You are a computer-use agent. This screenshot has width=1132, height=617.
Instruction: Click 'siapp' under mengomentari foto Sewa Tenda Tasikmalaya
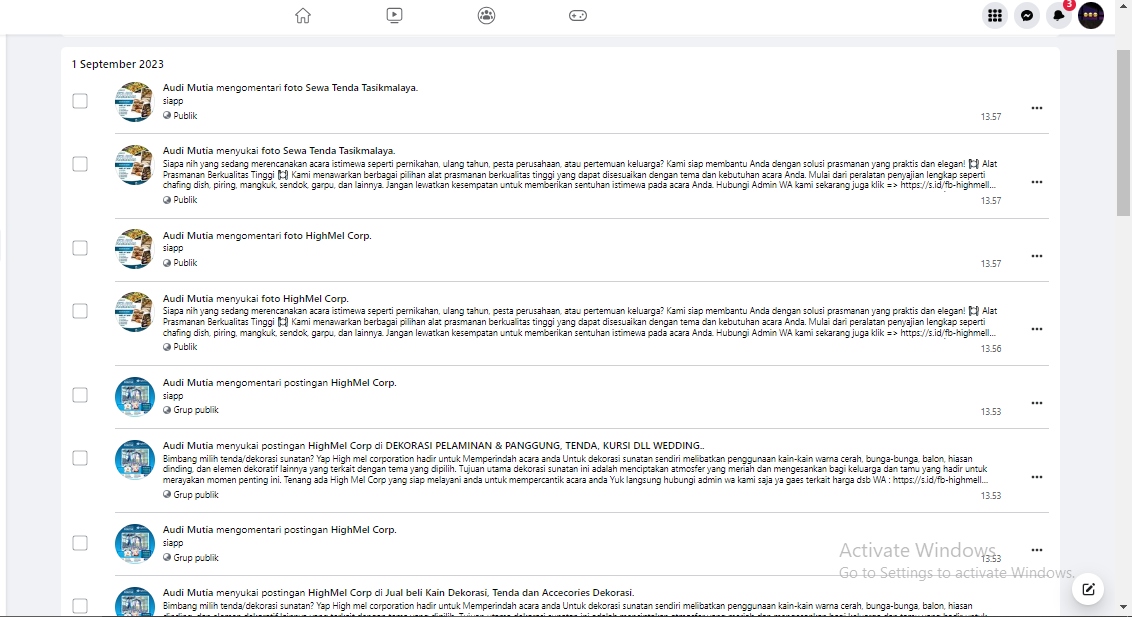[x=173, y=101]
